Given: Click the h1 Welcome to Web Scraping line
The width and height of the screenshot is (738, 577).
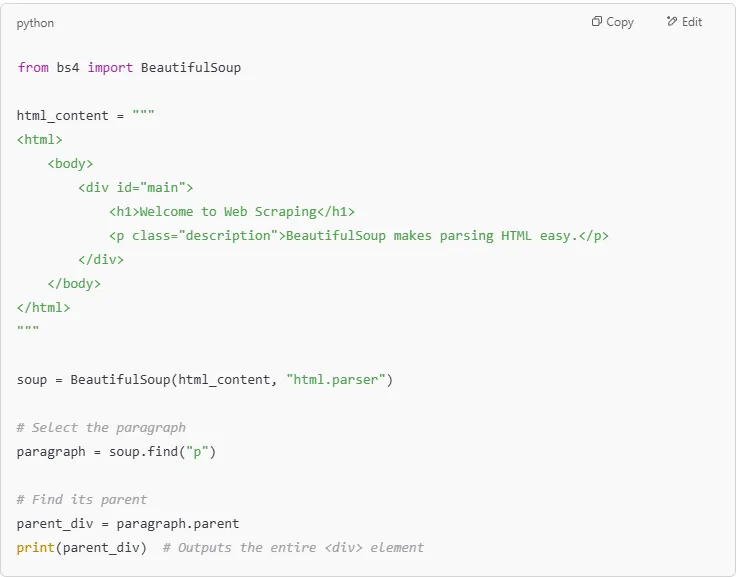Looking at the screenshot, I should coord(231,212).
